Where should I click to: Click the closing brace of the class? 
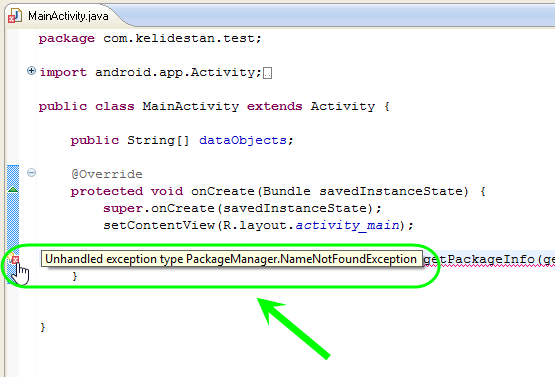43,327
